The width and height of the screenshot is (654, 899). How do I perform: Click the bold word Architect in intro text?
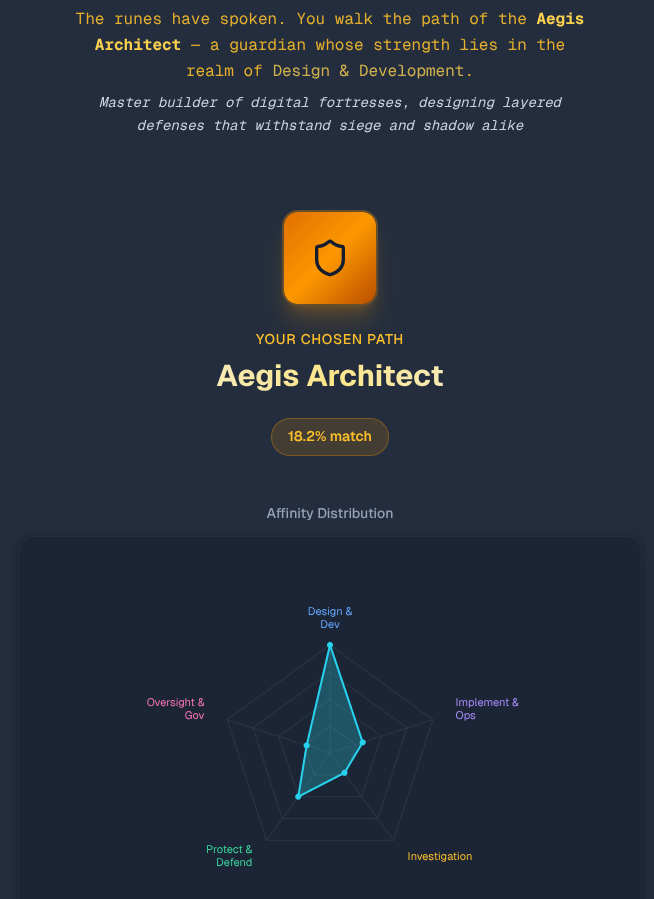pyautogui.click(x=138, y=45)
